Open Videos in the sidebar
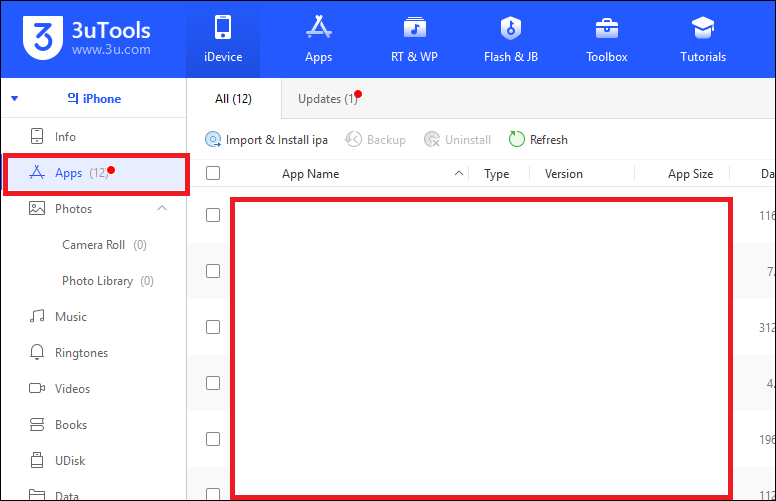The width and height of the screenshot is (776, 501). [72, 389]
